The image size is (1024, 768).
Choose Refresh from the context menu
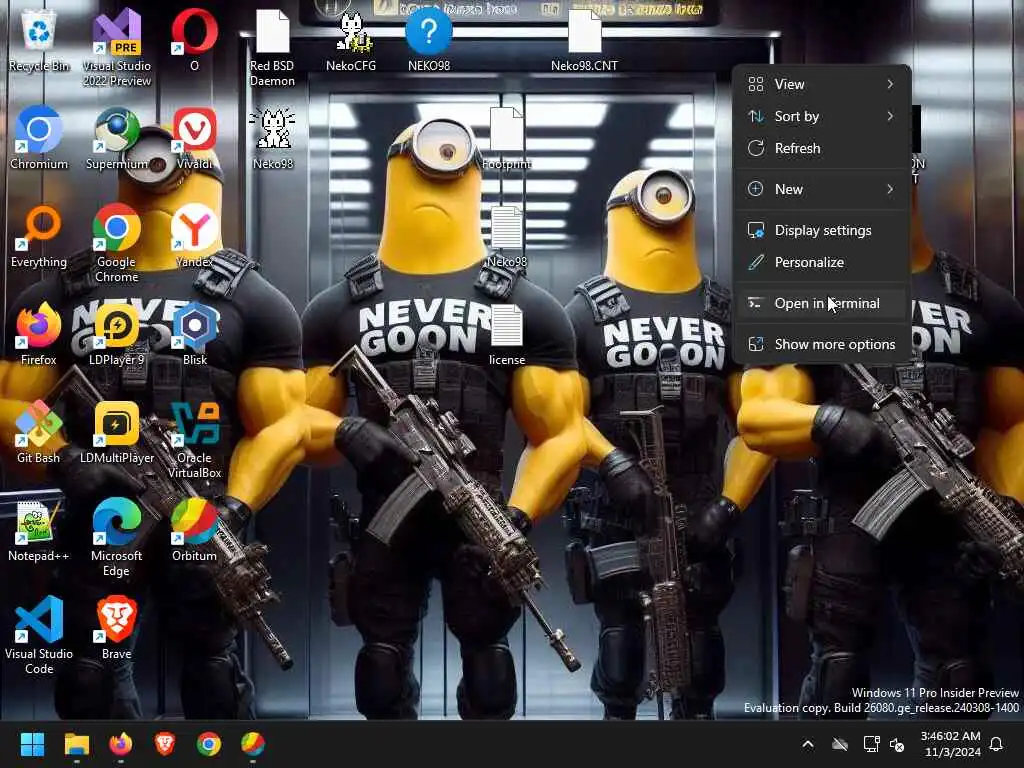[x=821, y=148]
